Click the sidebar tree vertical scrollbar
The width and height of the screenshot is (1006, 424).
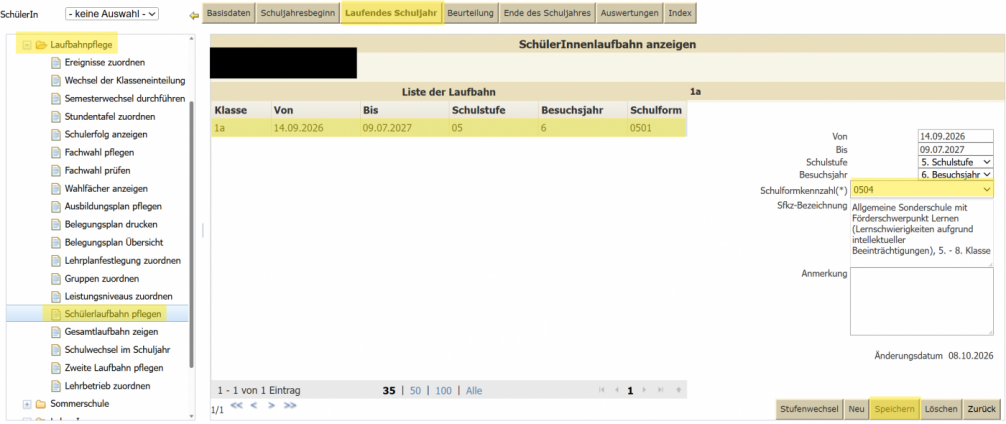[191, 234]
